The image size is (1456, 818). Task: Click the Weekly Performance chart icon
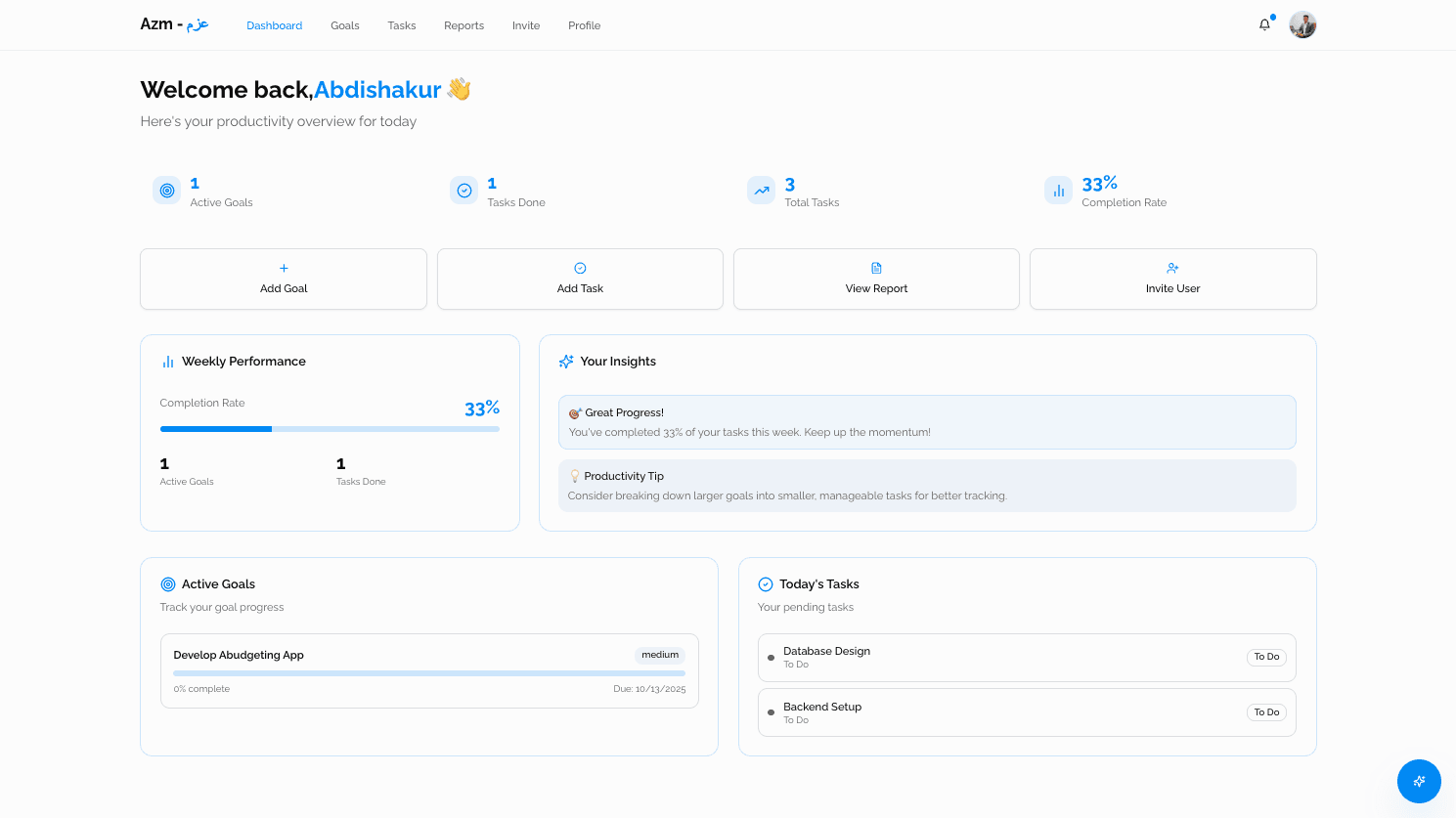click(167, 361)
